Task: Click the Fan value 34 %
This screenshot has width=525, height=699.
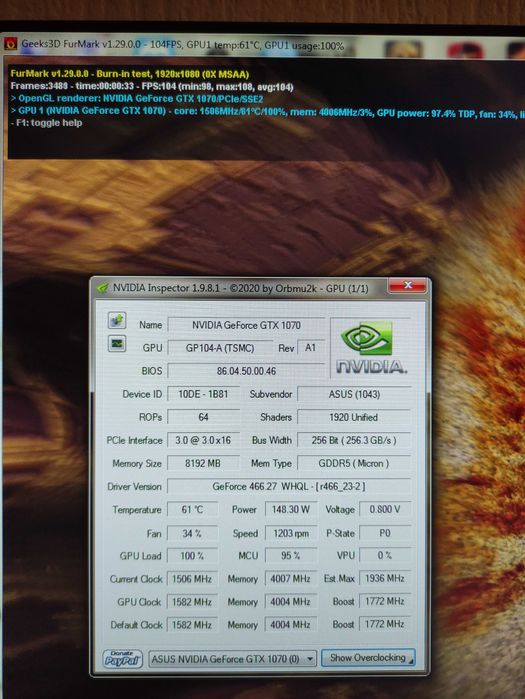Action: coord(193,533)
